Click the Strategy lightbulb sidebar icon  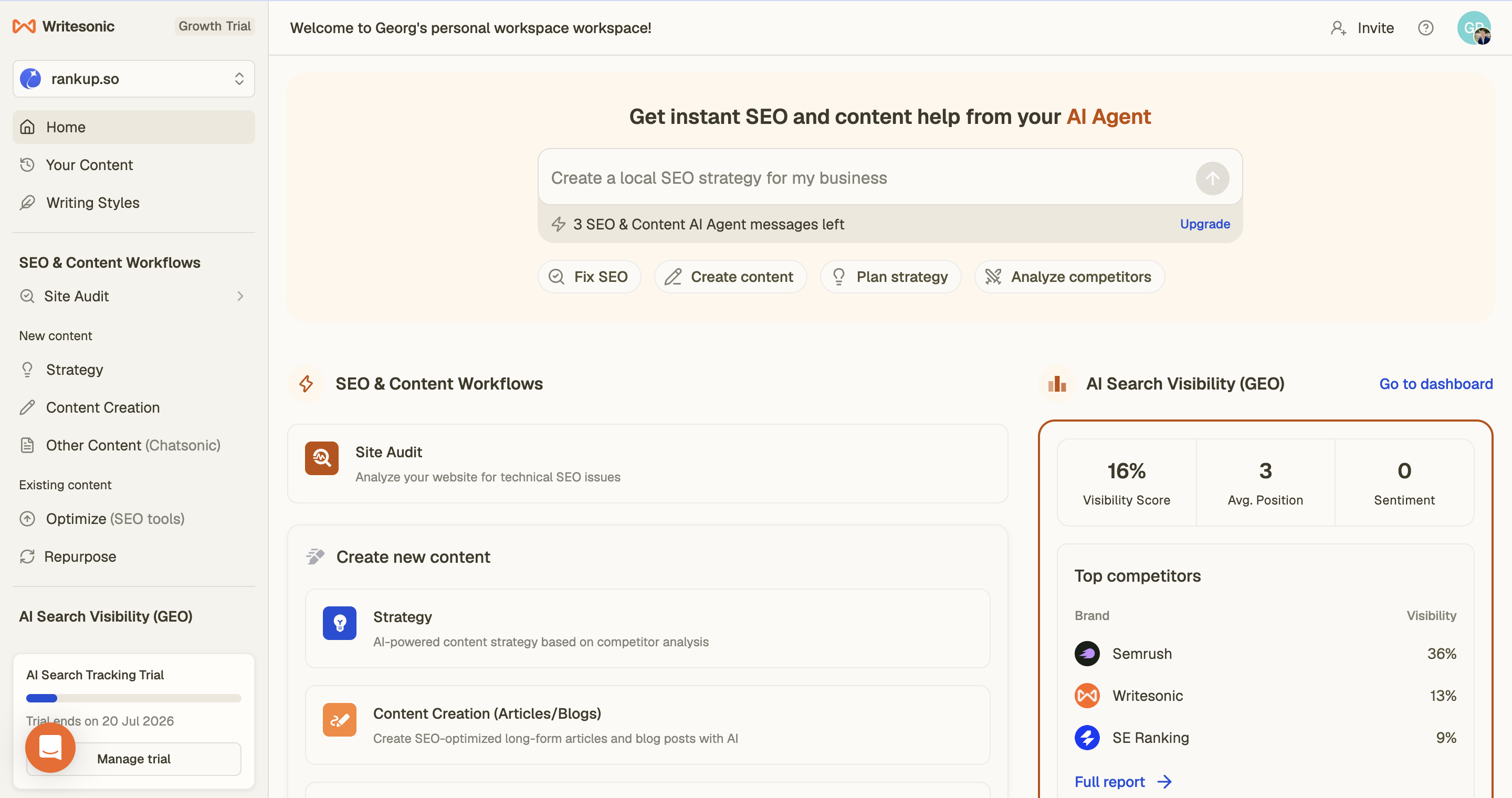click(x=27, y=370)
